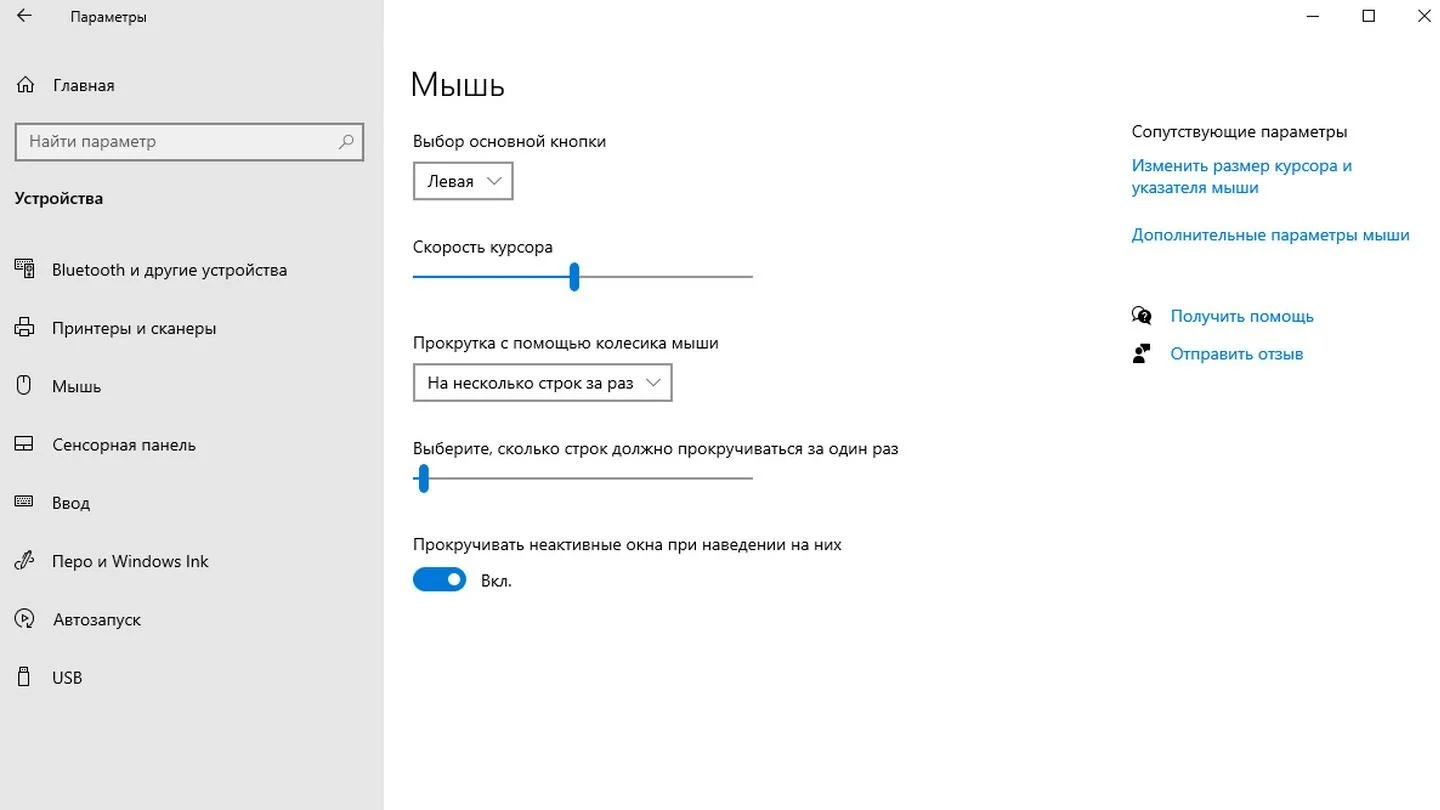Click the Найти параметр search field
Screen dimensions: 1440x810
189,142
